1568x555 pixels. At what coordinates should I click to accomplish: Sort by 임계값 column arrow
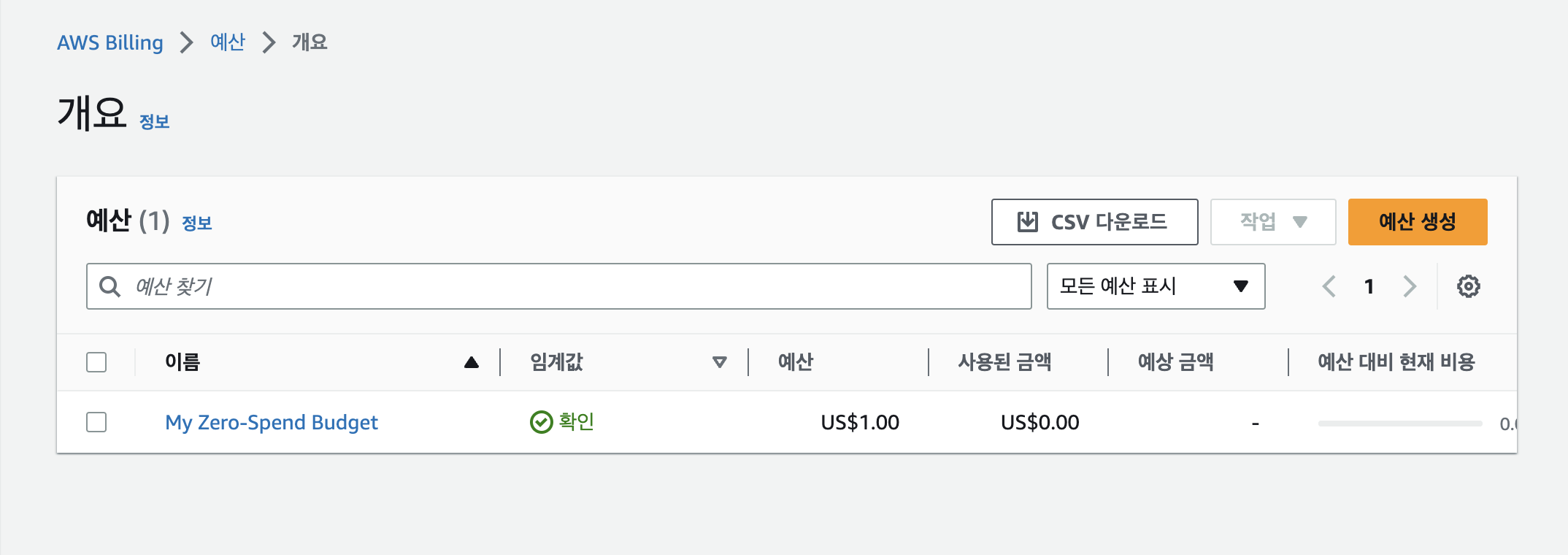point(720,362)
